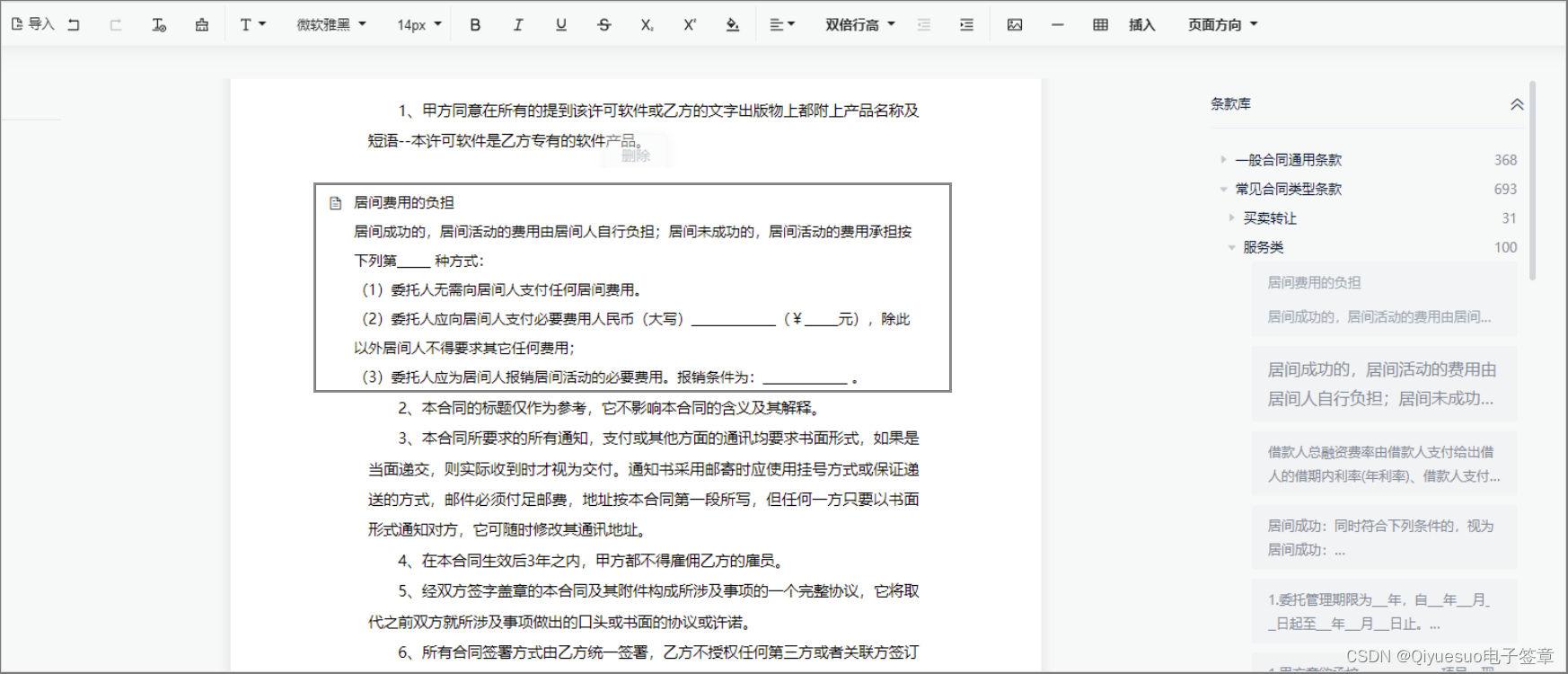Click the 条款库 panel title
1568x674 pixels.
pyautogui.click(x=1230, y=104)
